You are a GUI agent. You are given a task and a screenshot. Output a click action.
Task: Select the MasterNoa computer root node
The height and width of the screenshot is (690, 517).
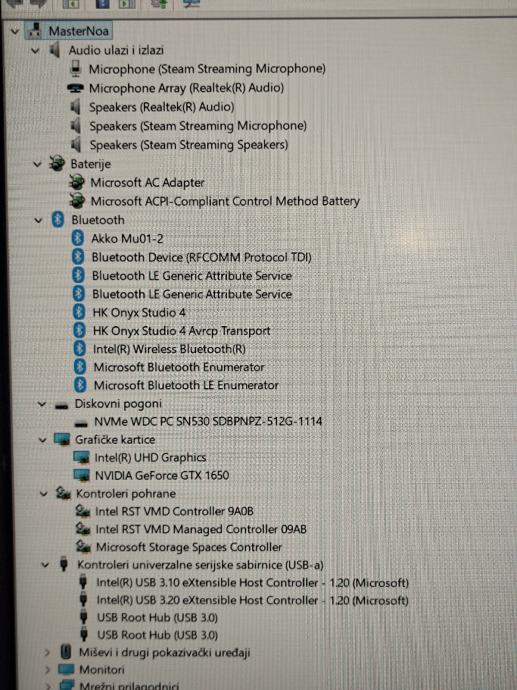pyautogui.click(x=78, y=31)
